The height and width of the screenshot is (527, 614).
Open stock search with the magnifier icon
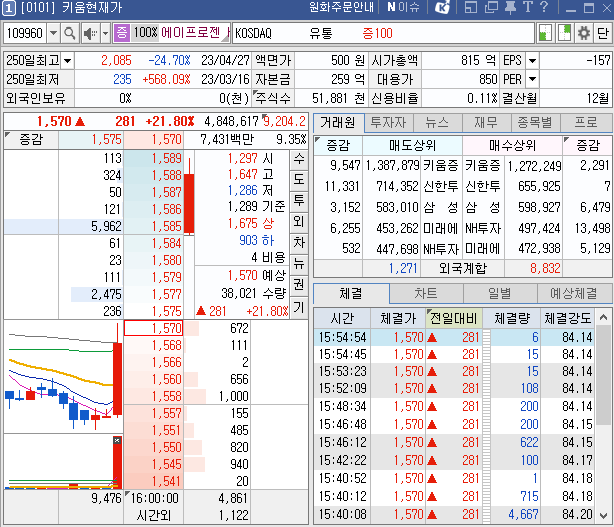click(x=70, y=33)
